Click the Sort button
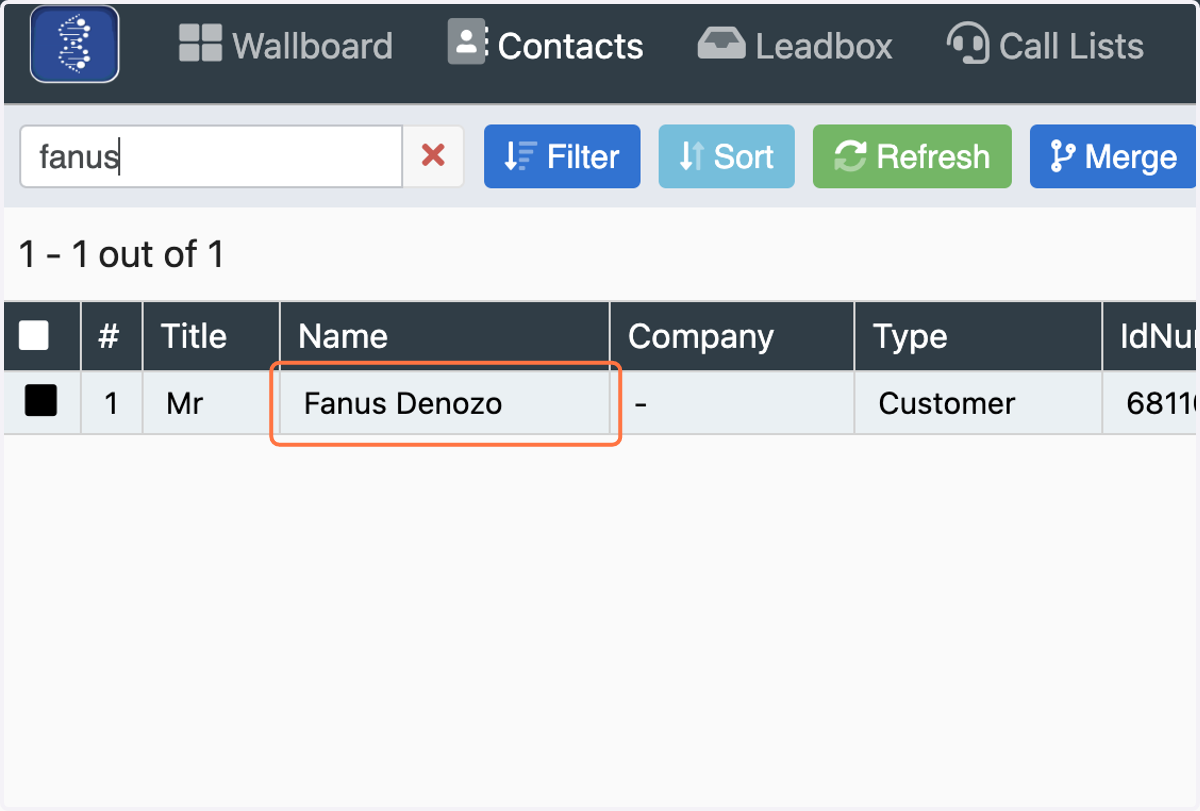The height and width of the screenshot is (811, 1200). click(727, 156)
